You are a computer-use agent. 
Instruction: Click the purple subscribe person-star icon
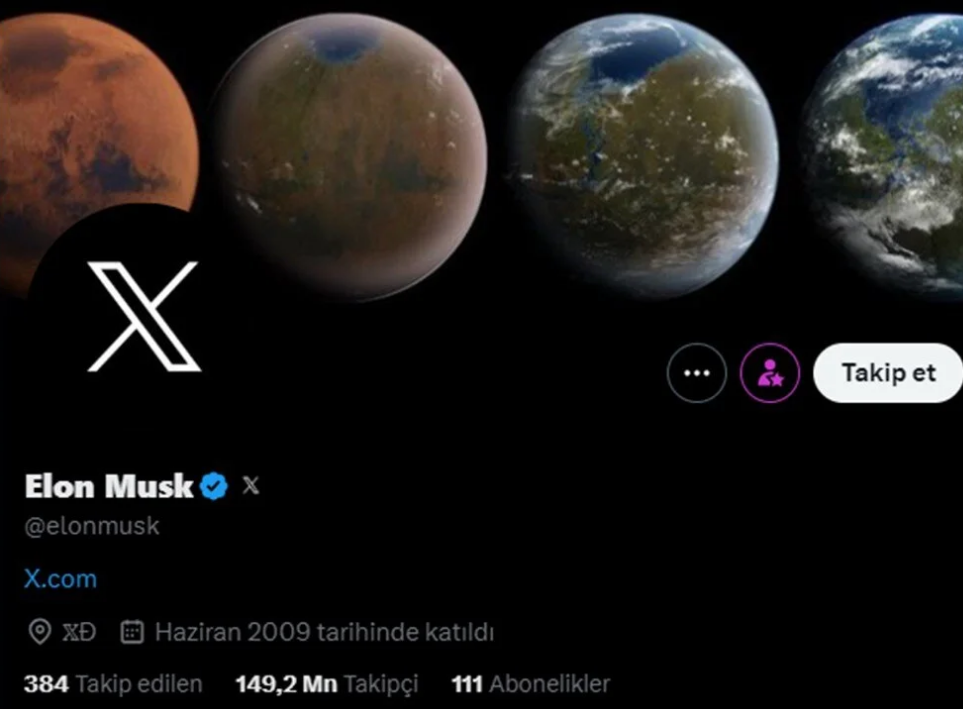pyautogui.click(x=770, y=373)
